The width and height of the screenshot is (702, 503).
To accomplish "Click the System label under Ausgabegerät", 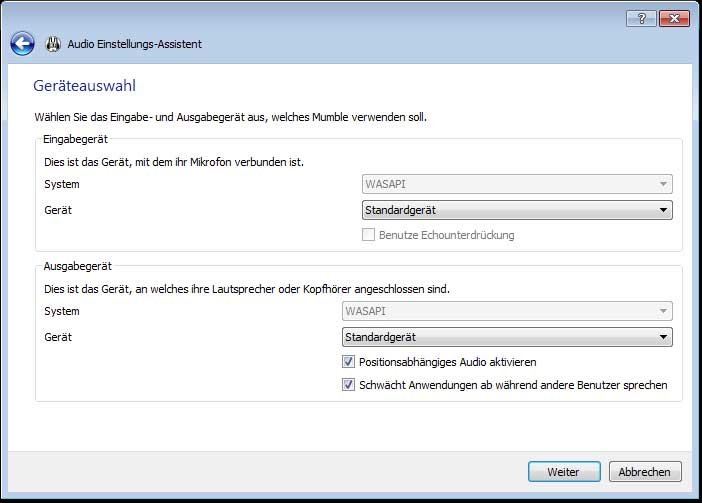I will click(61, 311).
